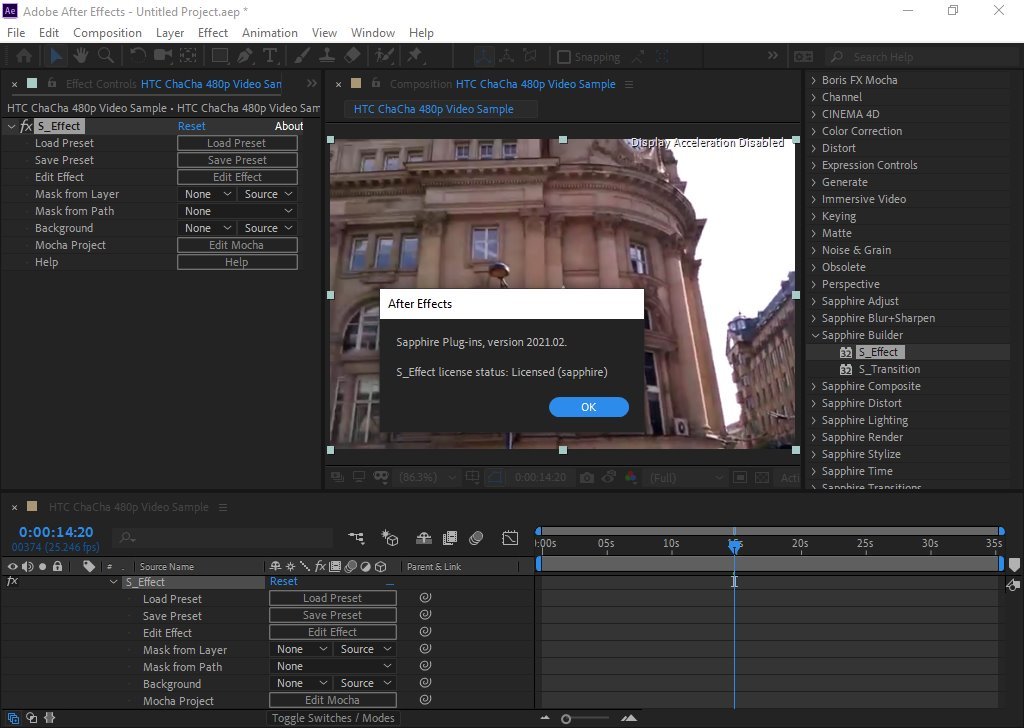Click the Video eye column header in timeline
This screenshot has height=728, width=1024.
(x=12, y=566)
